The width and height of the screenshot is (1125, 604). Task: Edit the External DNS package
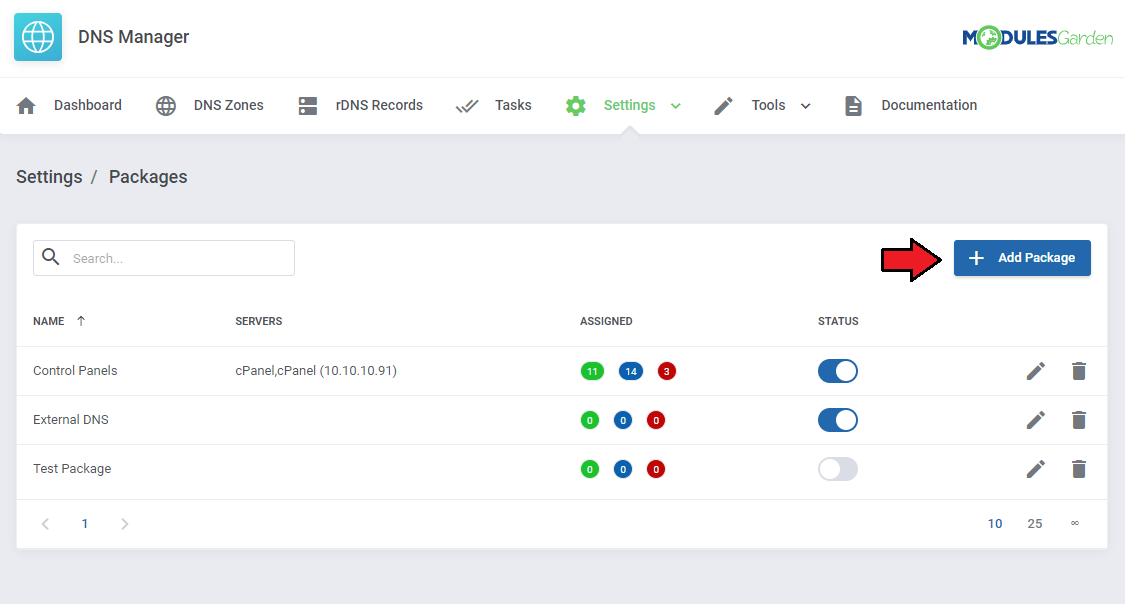coord(1035,420)
